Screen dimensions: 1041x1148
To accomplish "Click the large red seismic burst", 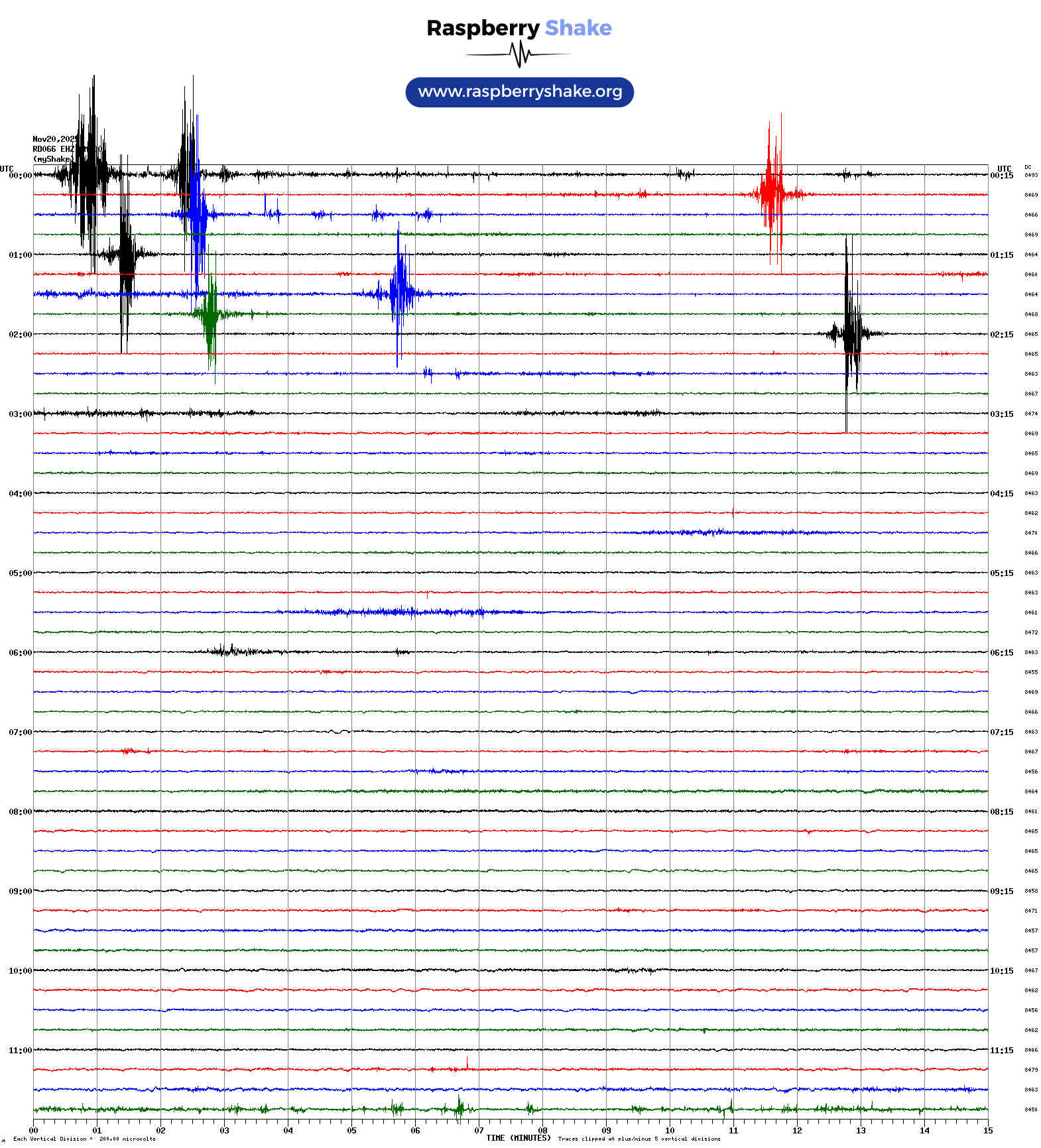I will tap(772, 194).
